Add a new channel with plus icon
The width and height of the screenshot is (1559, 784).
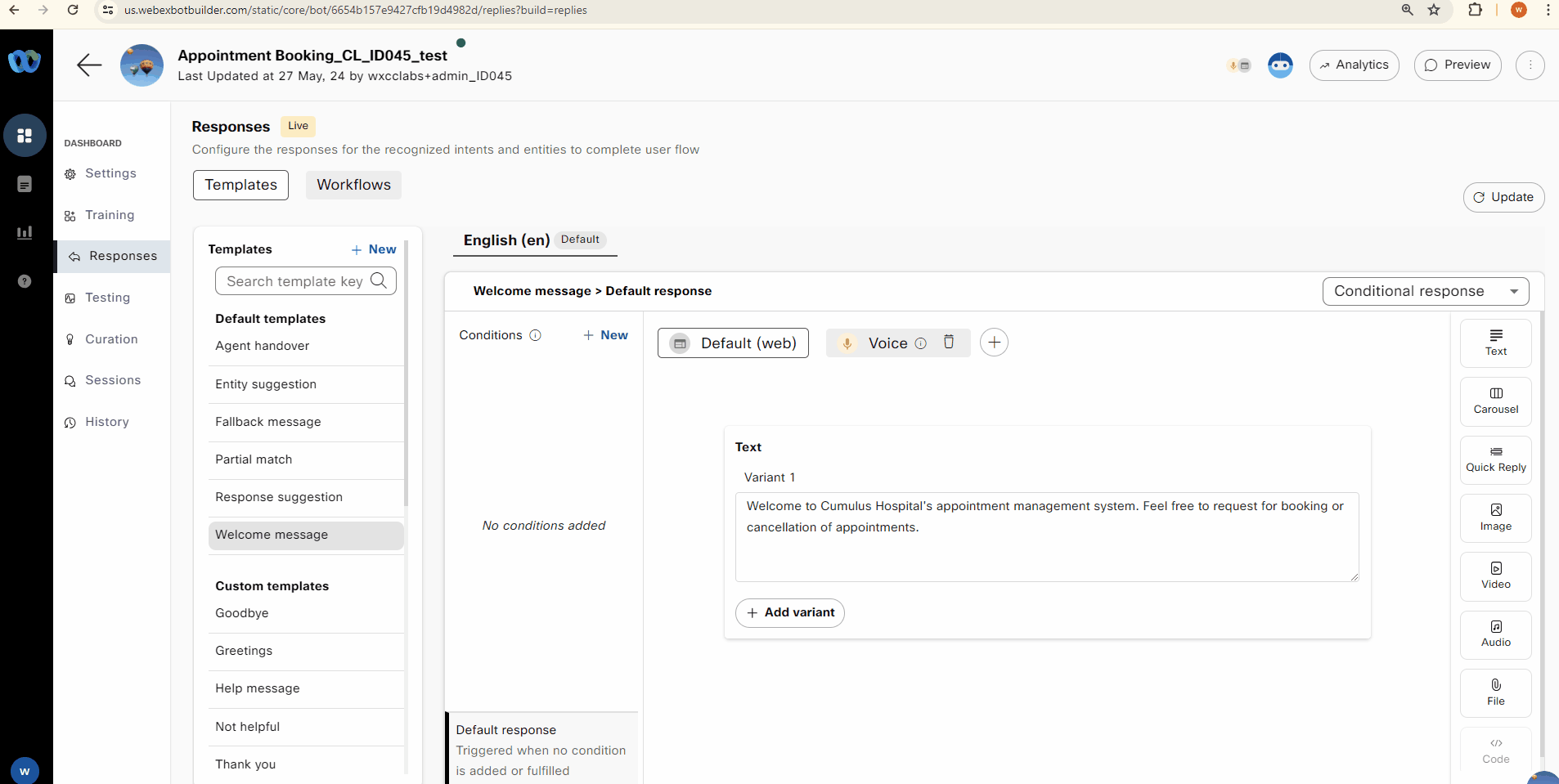coord(994,343)
